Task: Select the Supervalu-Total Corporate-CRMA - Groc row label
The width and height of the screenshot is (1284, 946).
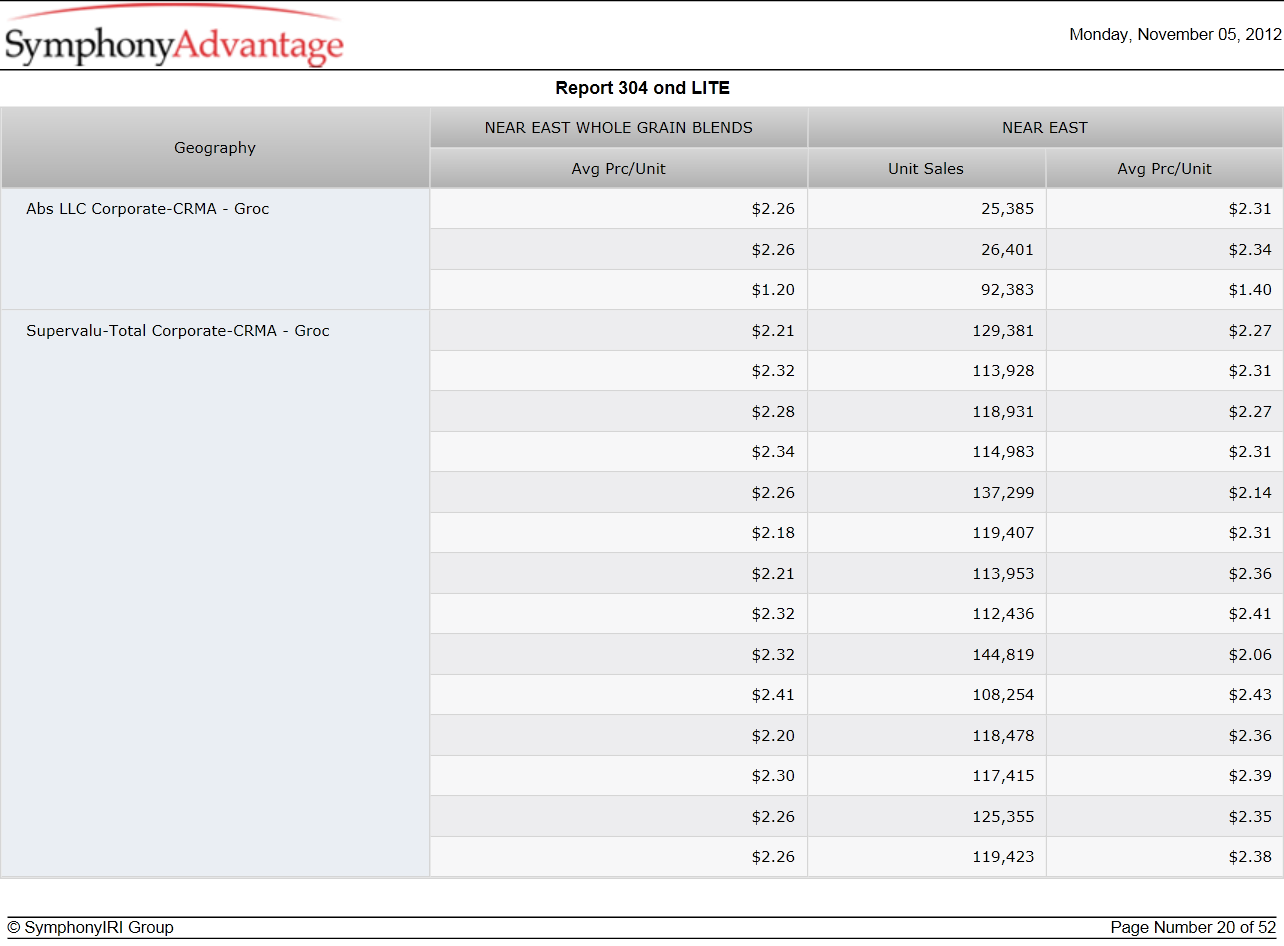Action: [178, 330]
